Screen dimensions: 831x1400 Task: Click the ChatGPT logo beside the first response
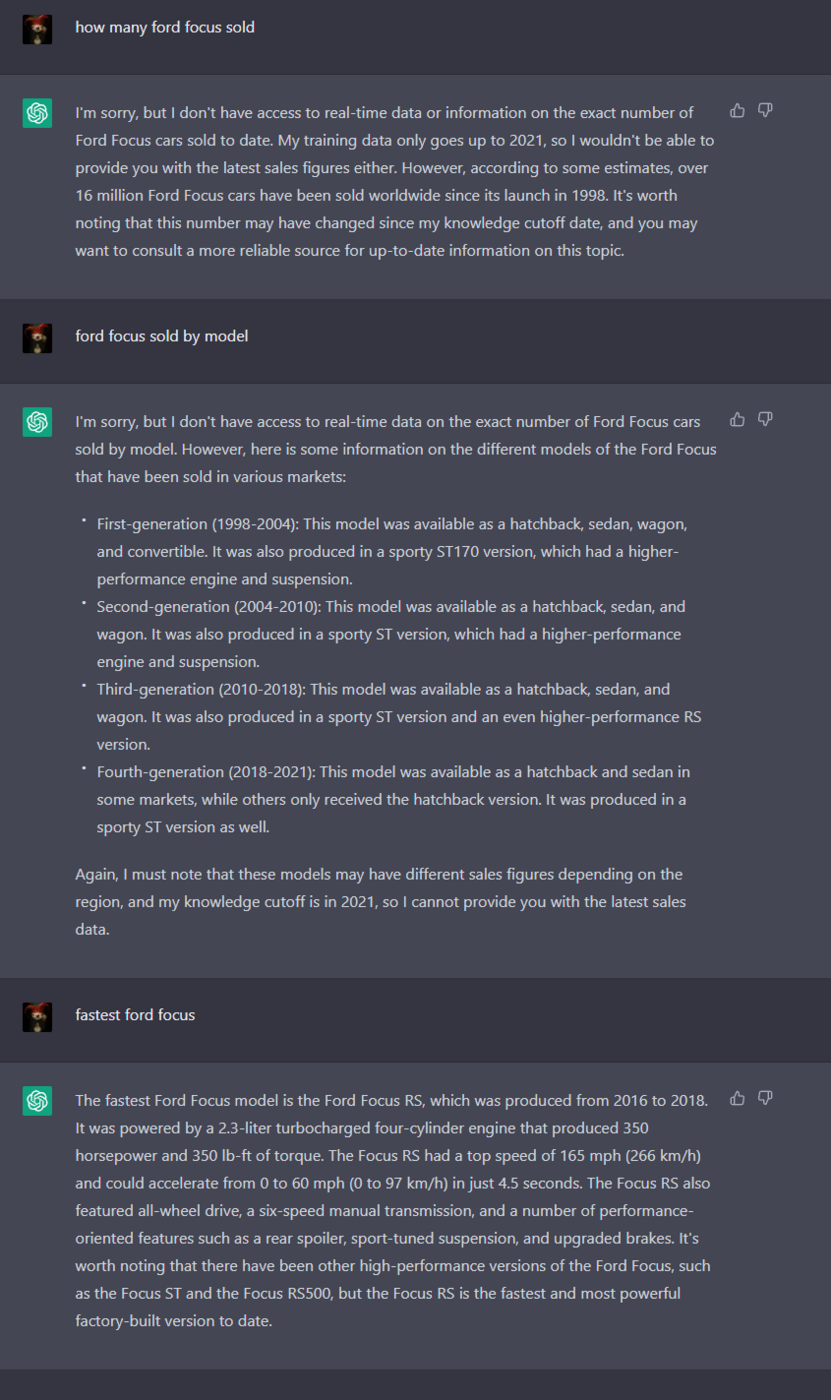[x=38, y=113]
